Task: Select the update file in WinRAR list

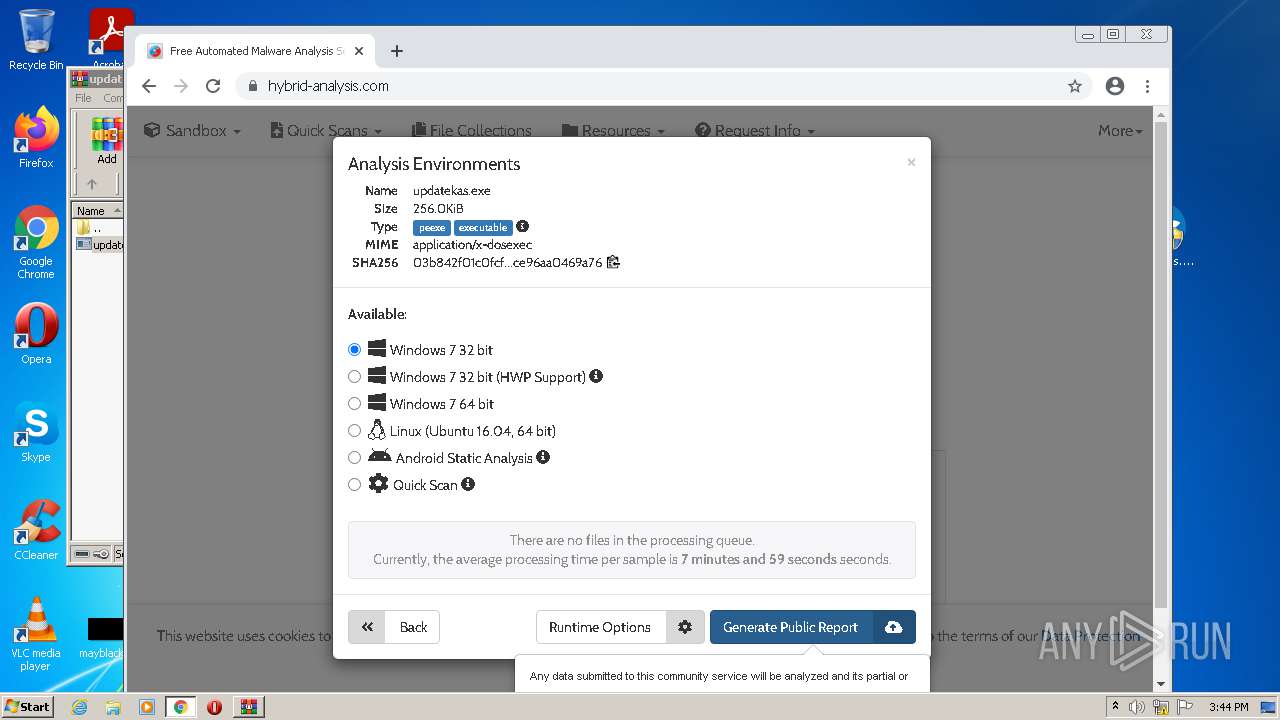Action: tap(100, 244)
